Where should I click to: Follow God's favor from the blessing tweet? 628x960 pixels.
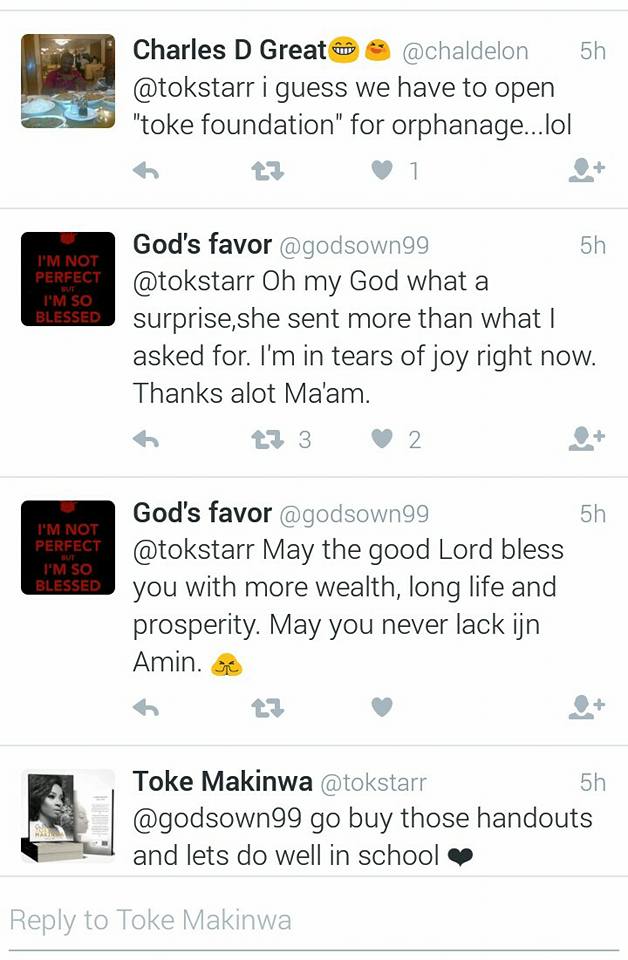click(x=586, y=707)
